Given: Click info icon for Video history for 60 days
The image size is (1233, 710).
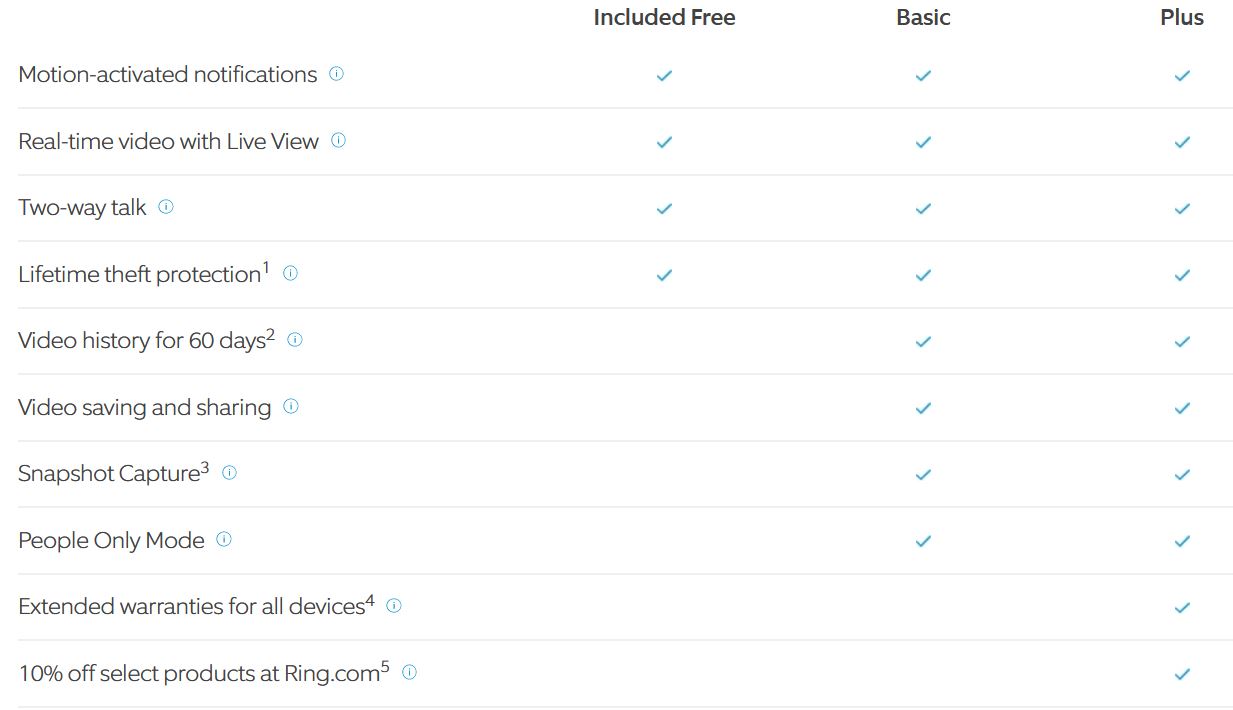Looking at the screenshot, I should pos(295,340).
